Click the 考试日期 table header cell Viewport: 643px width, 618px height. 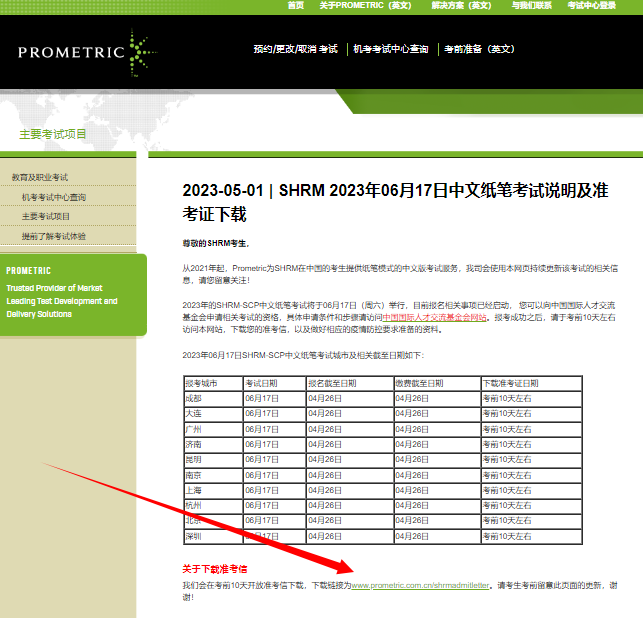pyautogui.click(x=274, y=383)
